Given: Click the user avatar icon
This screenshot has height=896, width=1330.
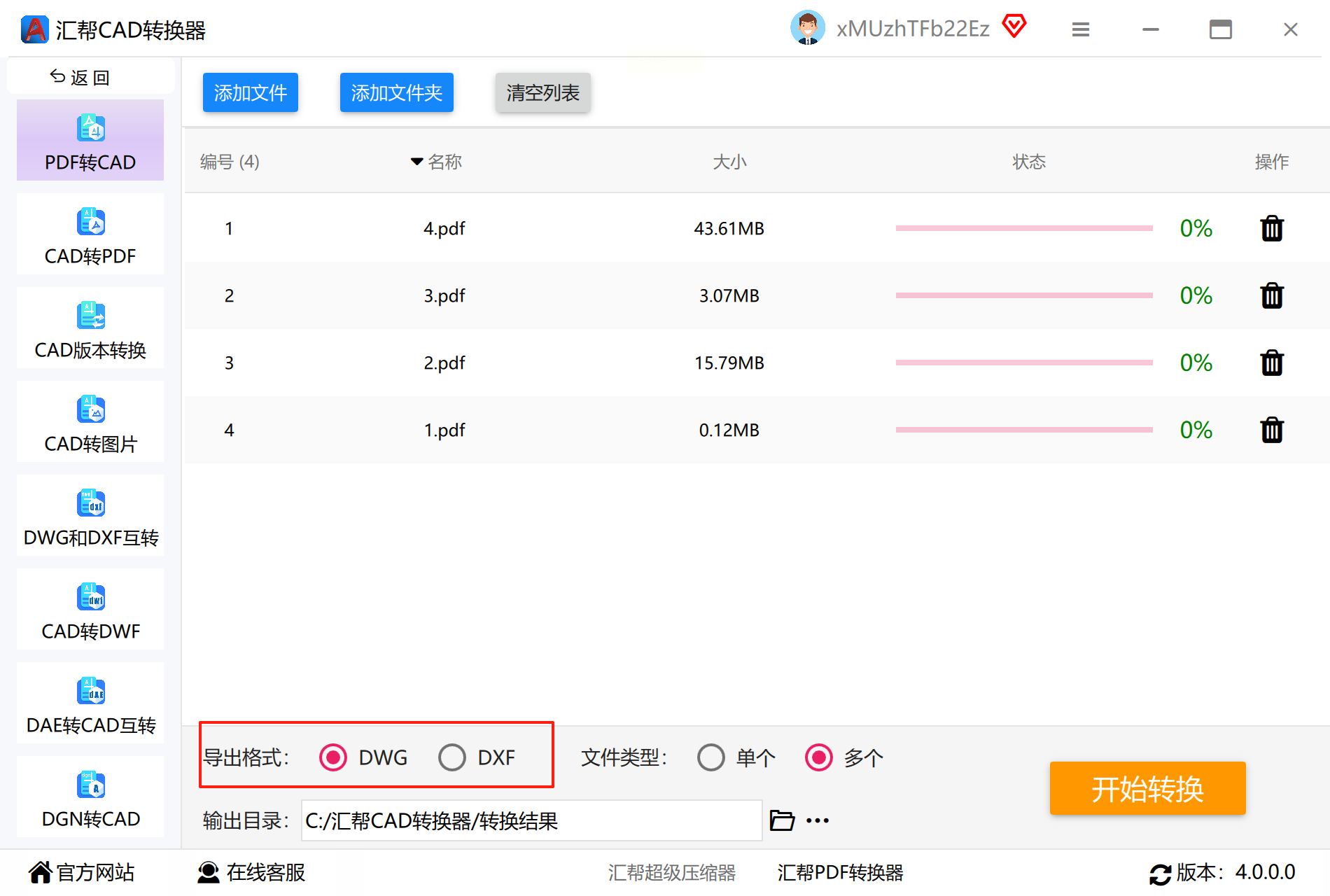Looking at the screenshot, I should coord(808,28).
